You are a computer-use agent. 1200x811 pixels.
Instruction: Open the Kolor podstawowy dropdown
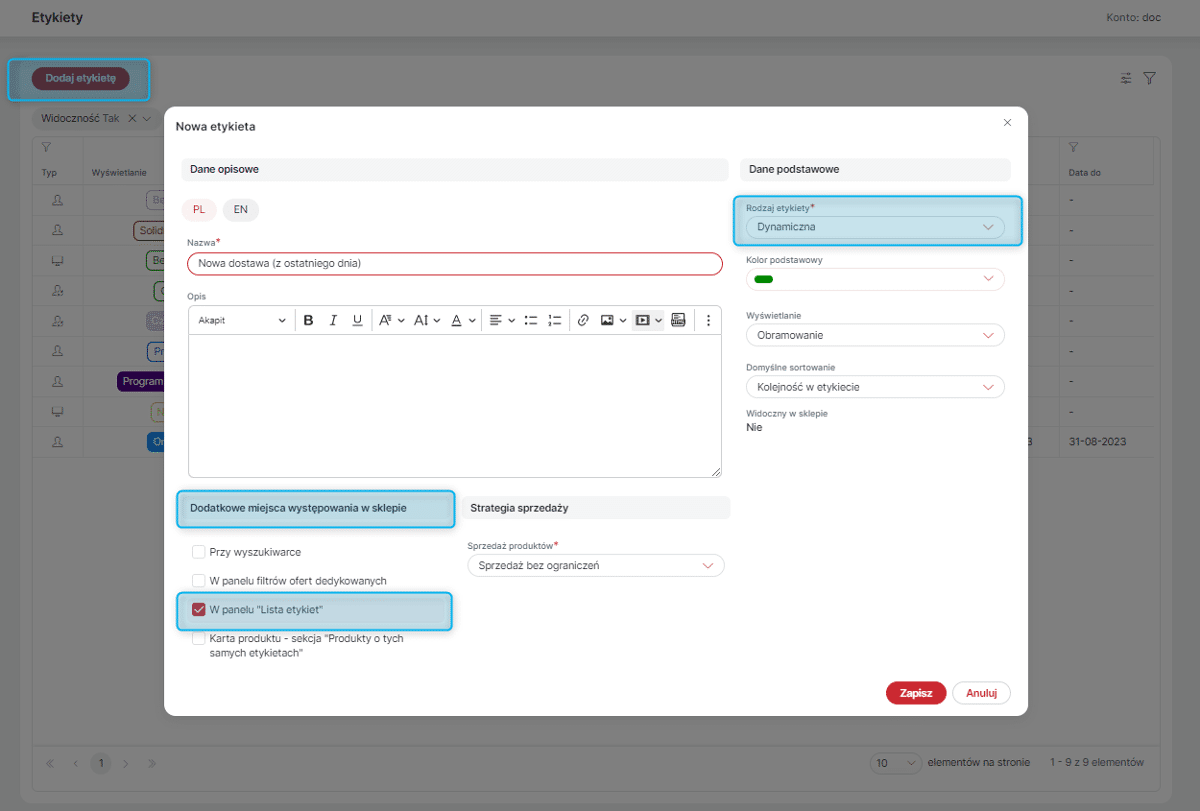(x=875, y=279)
